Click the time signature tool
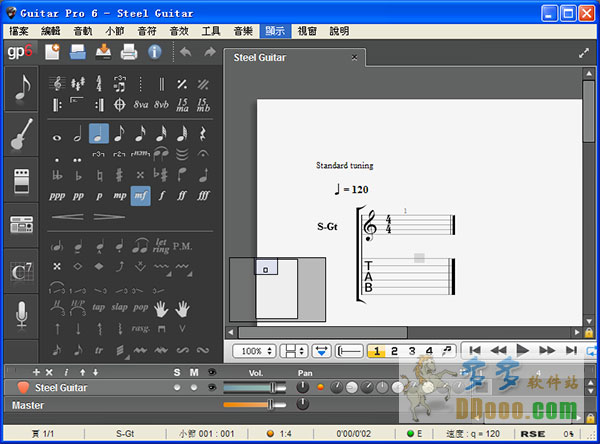 99,83
